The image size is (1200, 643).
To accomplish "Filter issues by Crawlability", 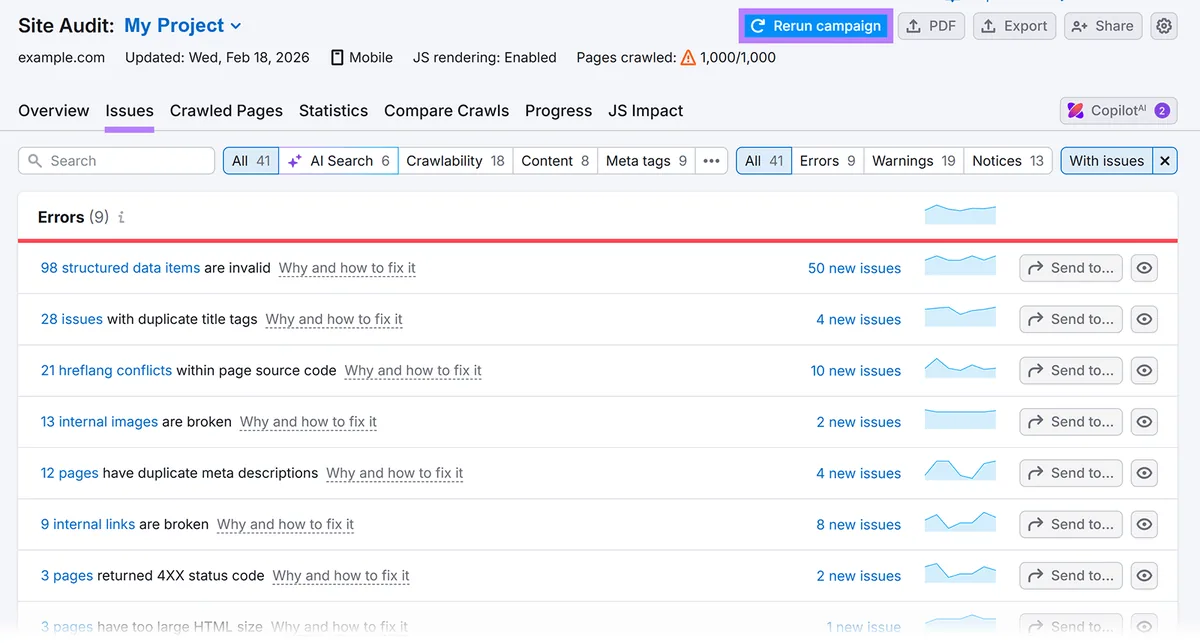I will click(455, 161).
